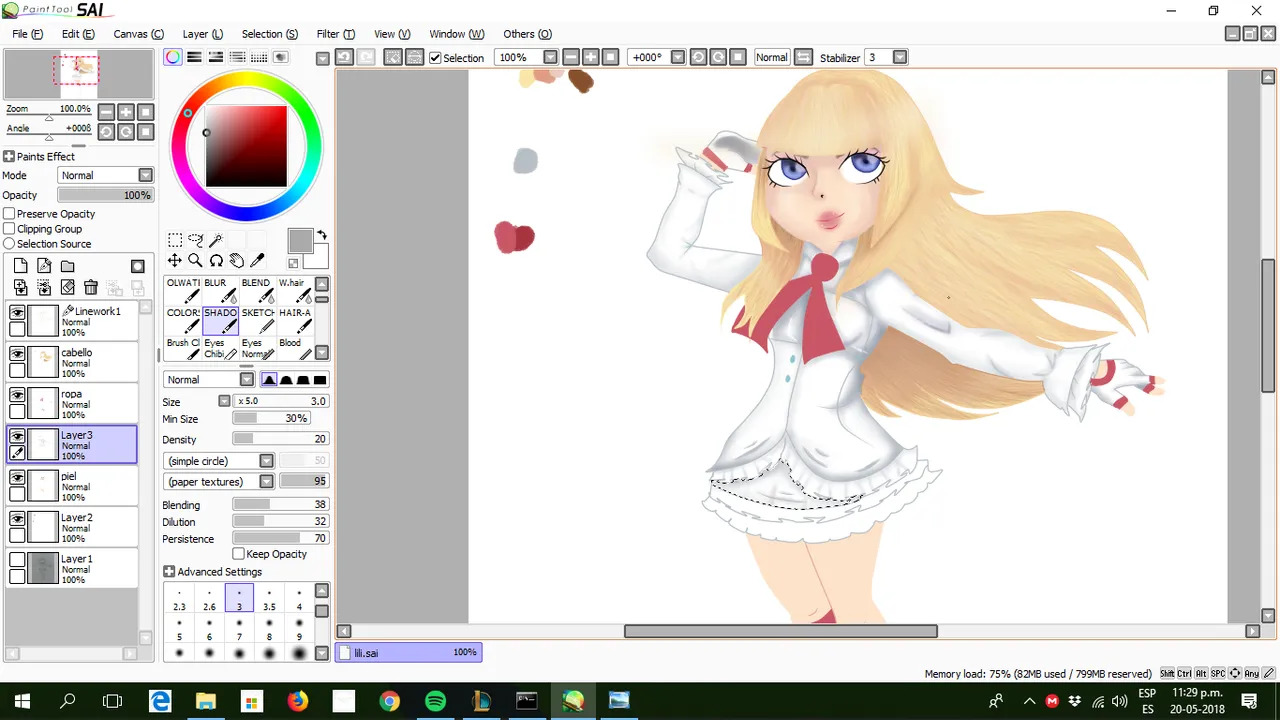This screenshot has width=1280, height=720.
Task: Flip canvas view horizontally in toolbar
Action: coord(803,58)
